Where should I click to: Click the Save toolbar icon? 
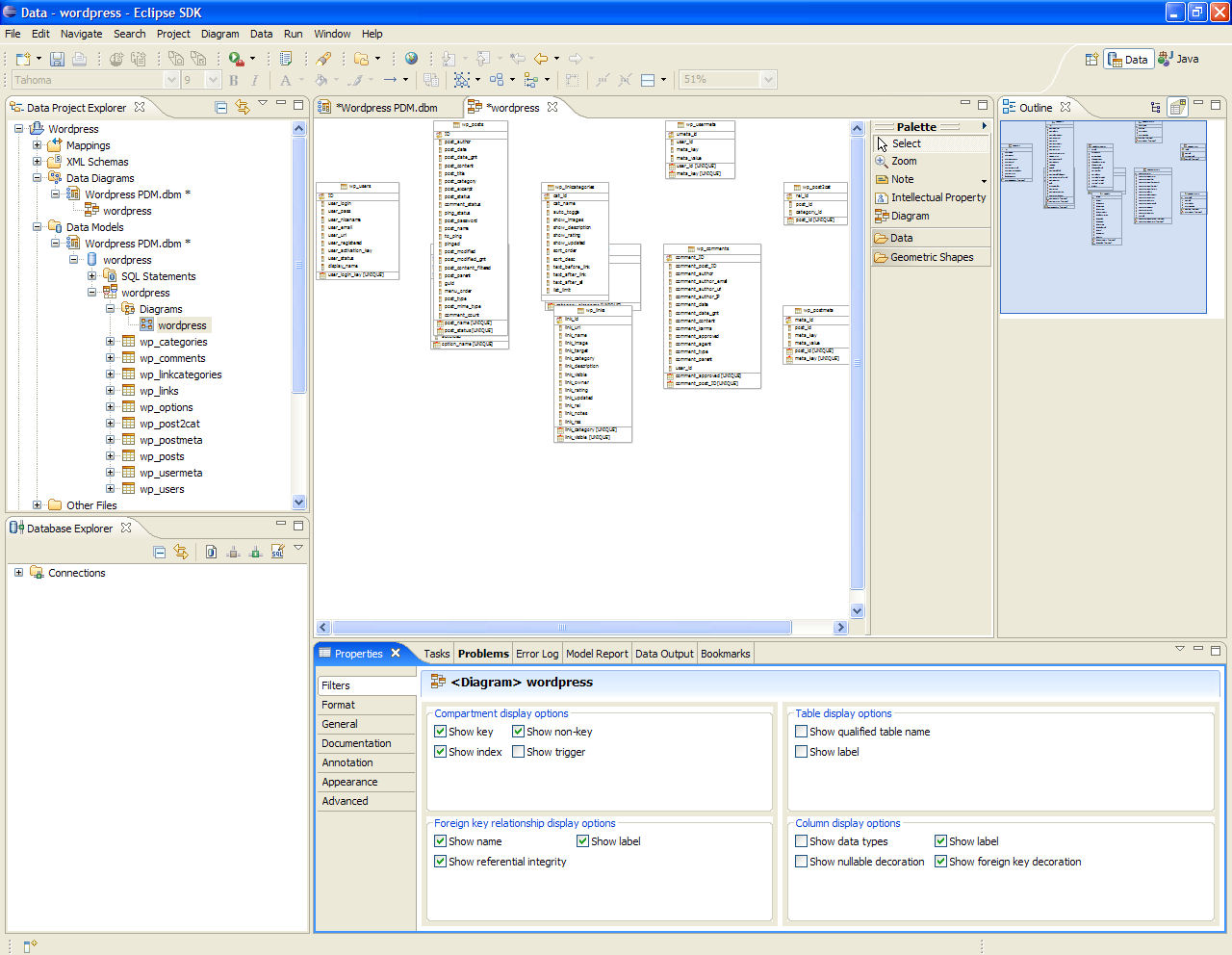(x=57, y=59)
